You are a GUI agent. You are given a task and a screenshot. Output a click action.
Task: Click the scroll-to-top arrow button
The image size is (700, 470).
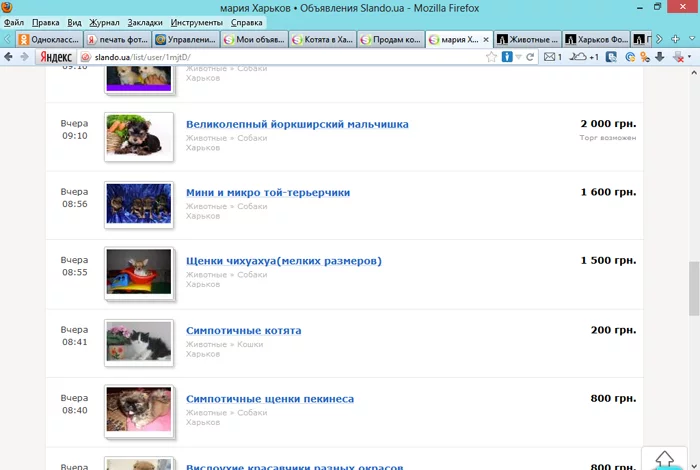(x=664, y=458)
